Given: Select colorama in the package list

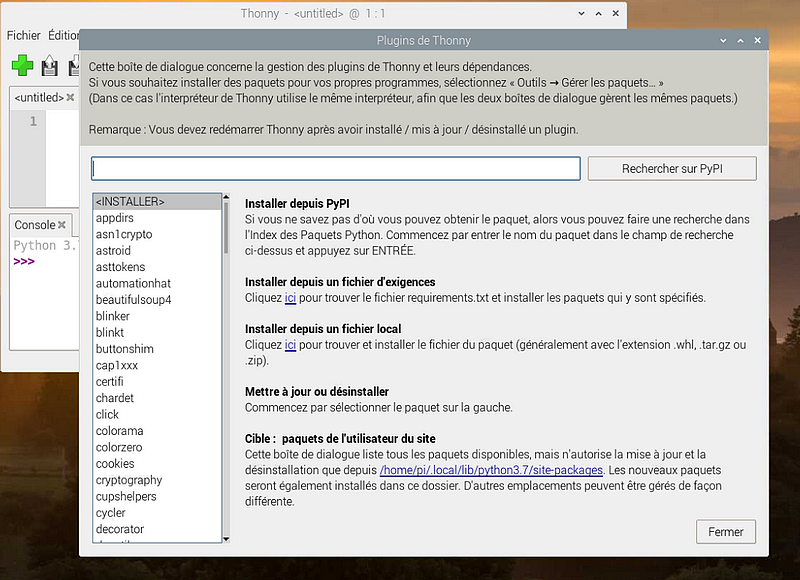Looking at the screenshot, I should tap(157, 431).
